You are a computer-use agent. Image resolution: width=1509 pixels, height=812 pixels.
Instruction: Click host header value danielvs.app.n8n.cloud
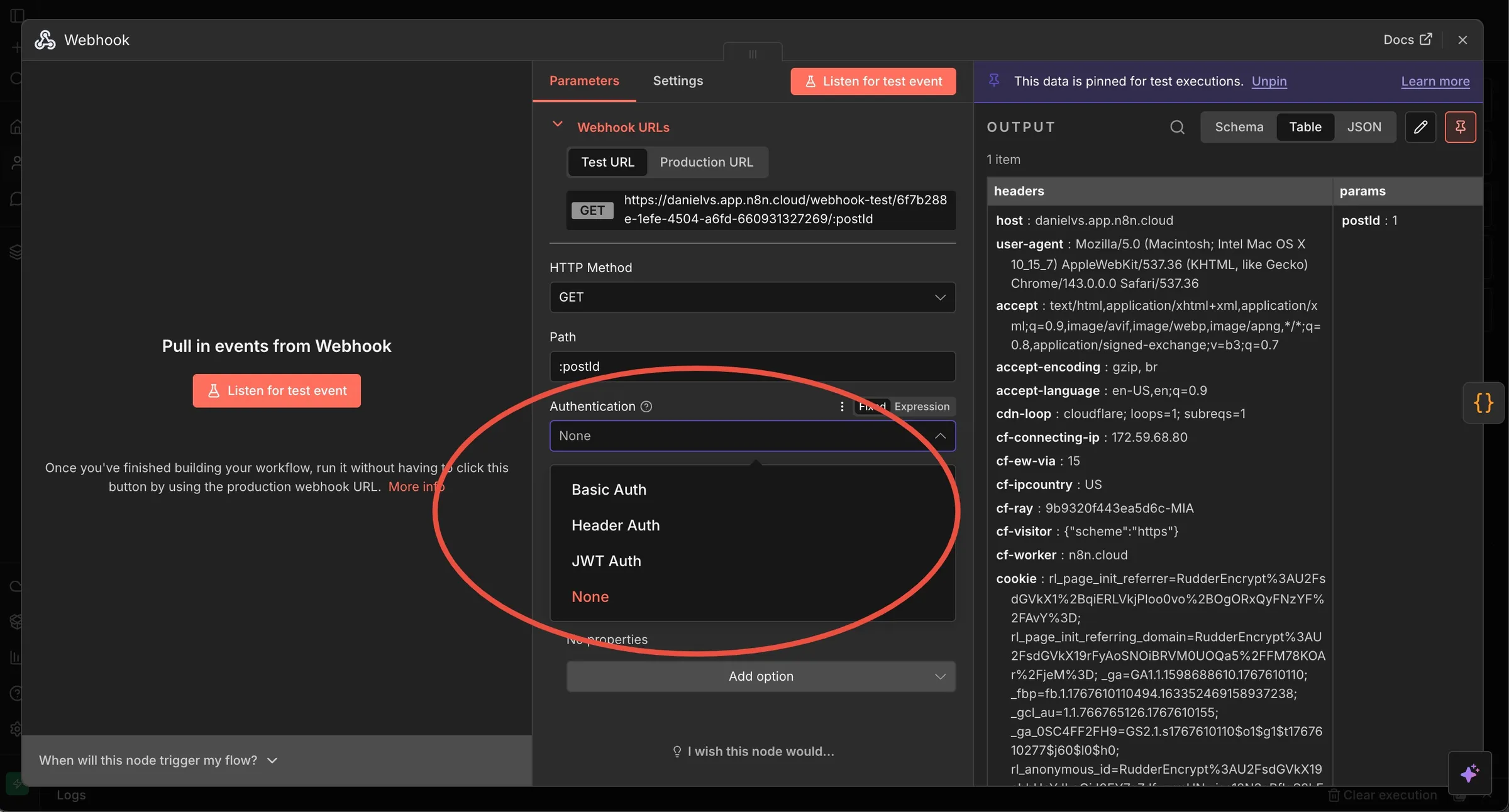(x=1103, y=221)
